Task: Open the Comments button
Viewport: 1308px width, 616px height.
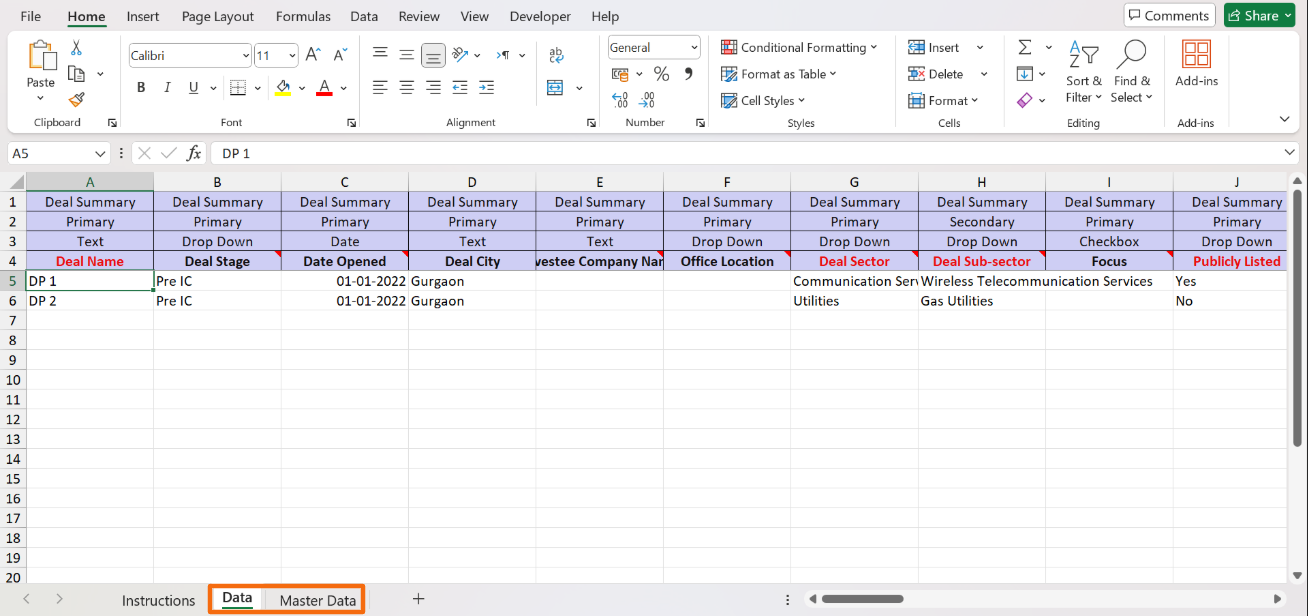Action: click(x=1169, y=15)
